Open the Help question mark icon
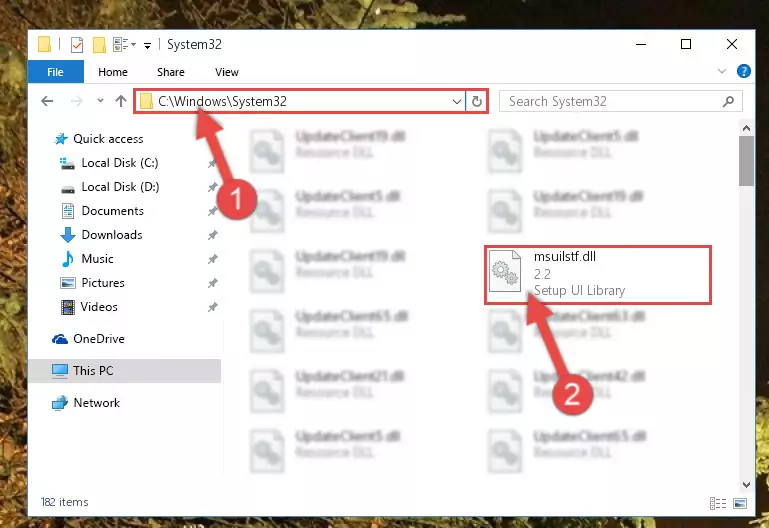769x528 pixels. (x=743, y=72)
